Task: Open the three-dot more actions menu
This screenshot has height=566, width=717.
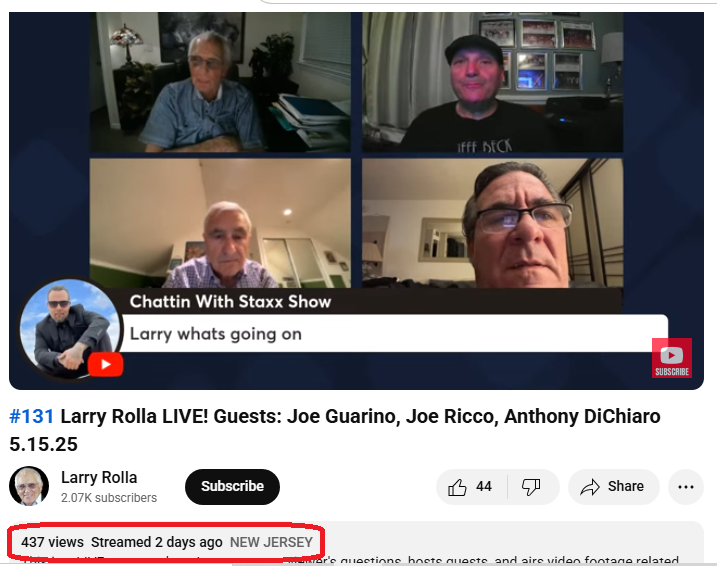Action: [685, 487]
